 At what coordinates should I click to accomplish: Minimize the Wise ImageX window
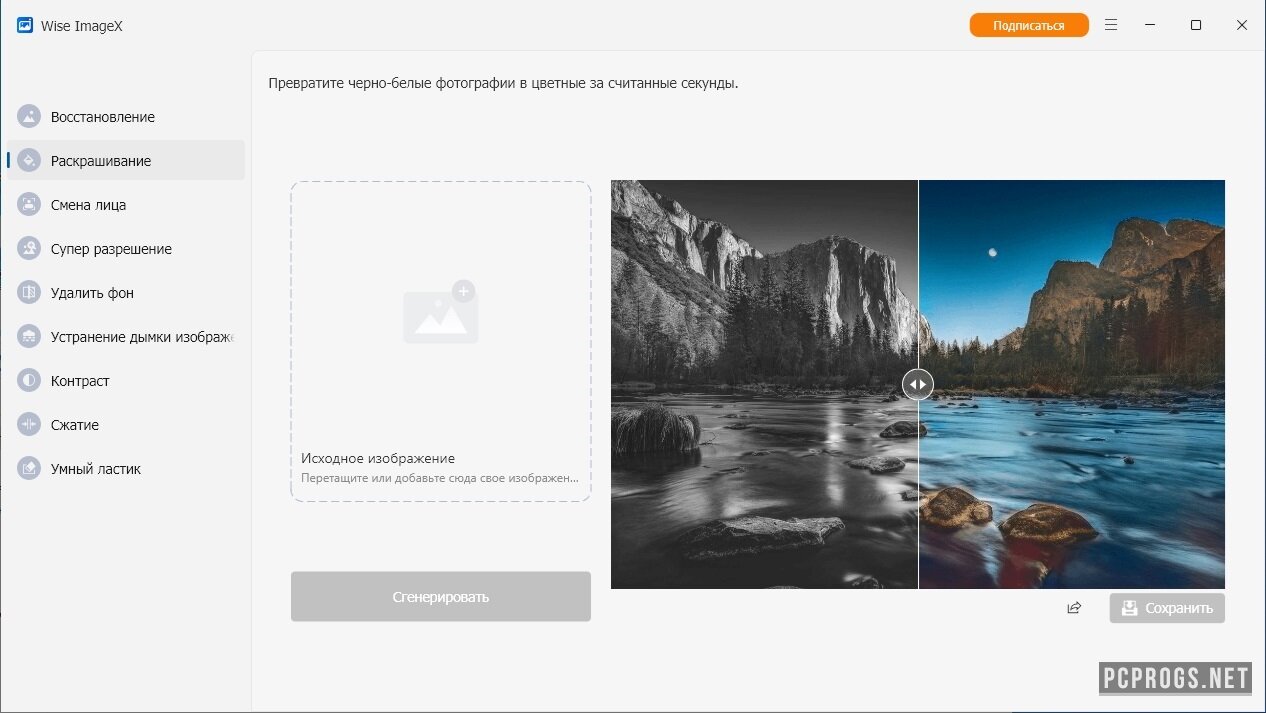tap(1151, 25)
